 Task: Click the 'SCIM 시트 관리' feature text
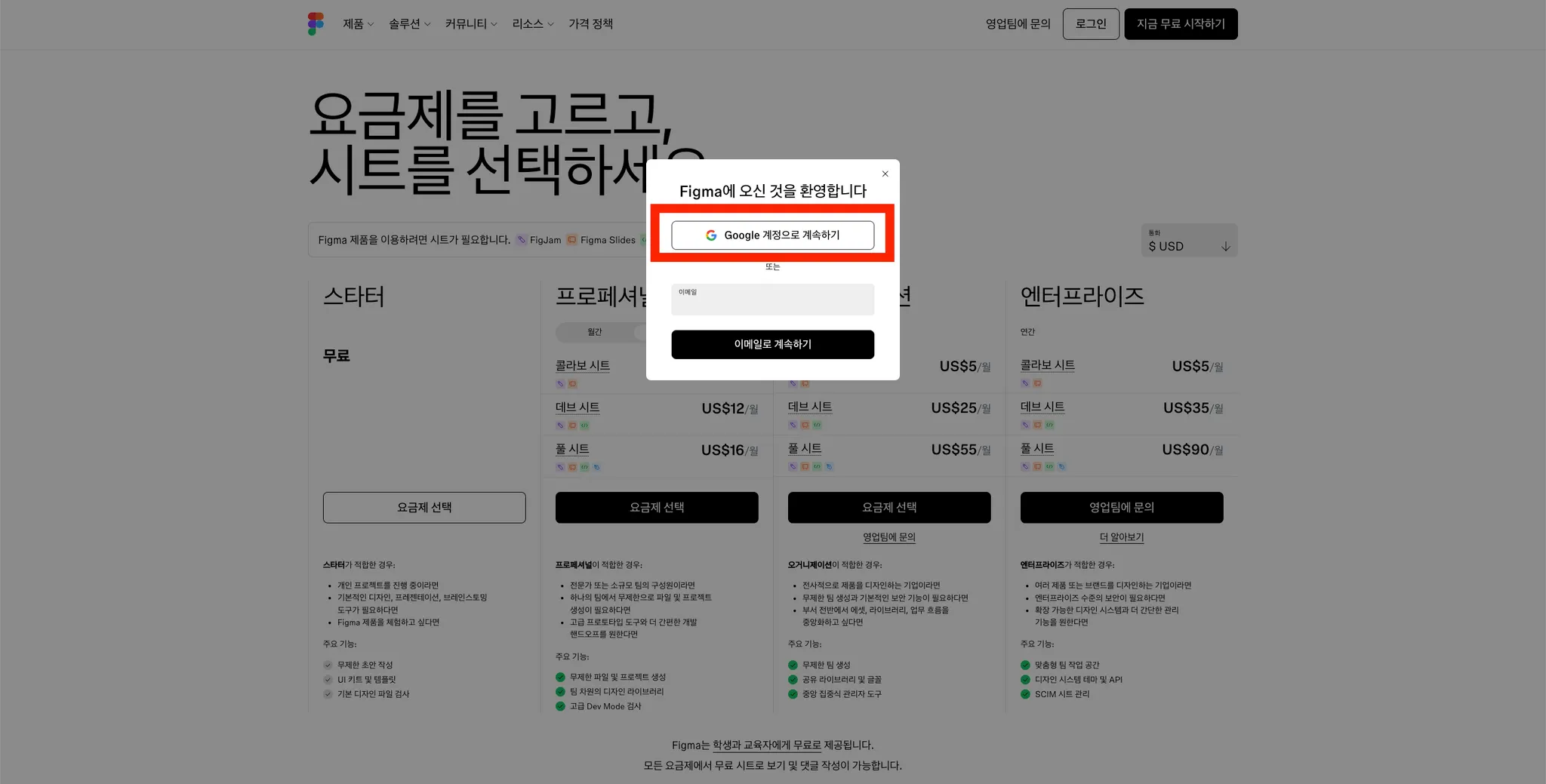pyautogui.click(x=1062, y=693)
